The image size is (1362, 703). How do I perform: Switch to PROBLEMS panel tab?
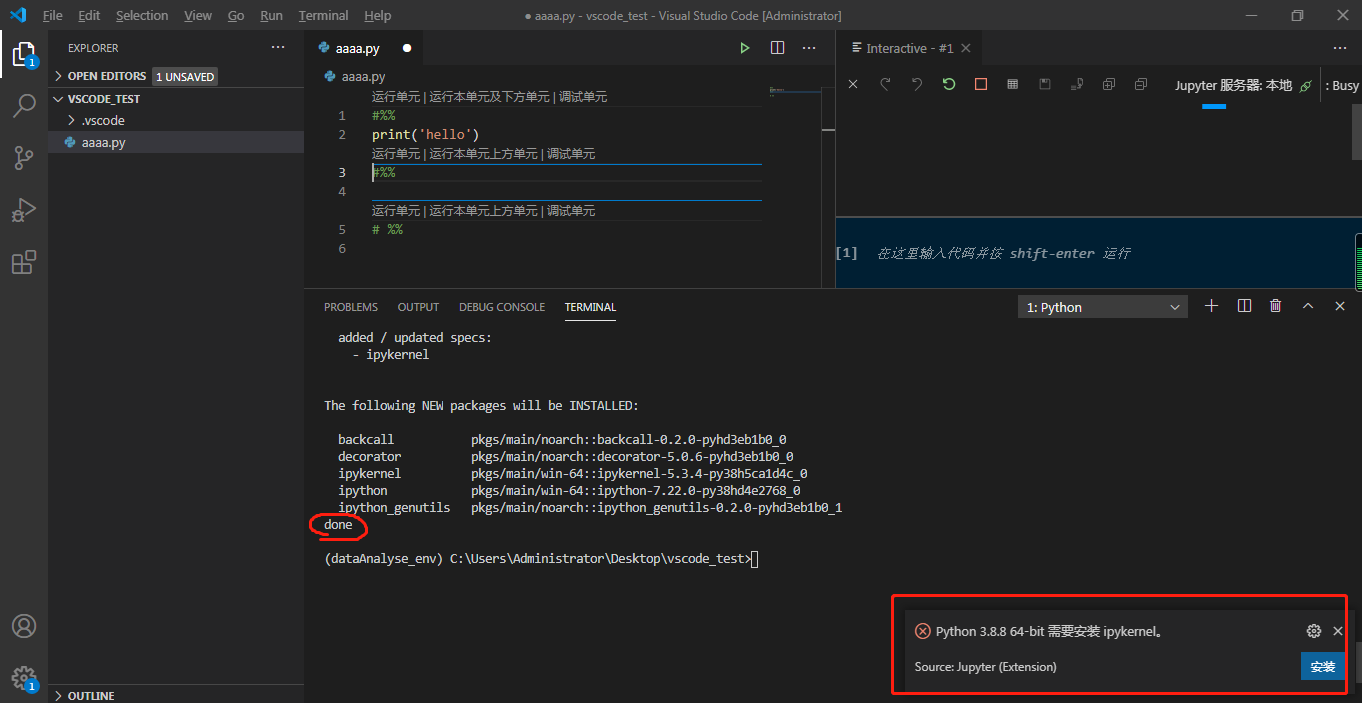tap(351, 307)
